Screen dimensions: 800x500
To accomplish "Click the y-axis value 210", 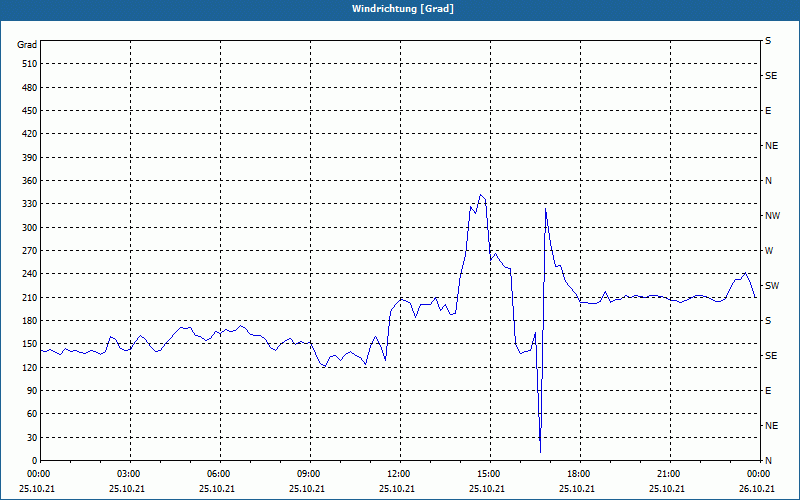I will 30,297.
